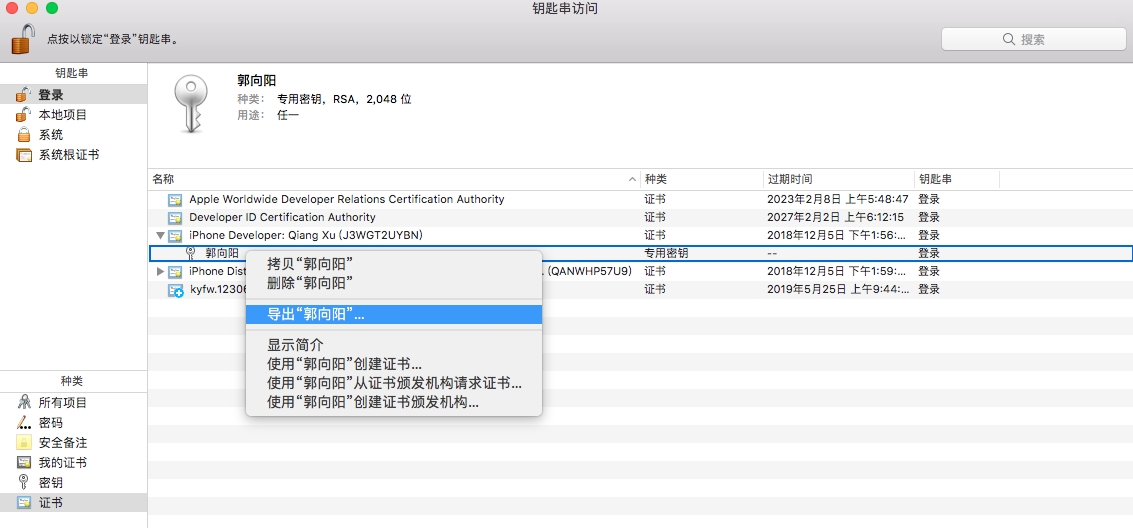Click the iPhone Distribution certificate icon
Image resolution: width=1133 pixels, height=528 pixels.
[x=176, y=272]
